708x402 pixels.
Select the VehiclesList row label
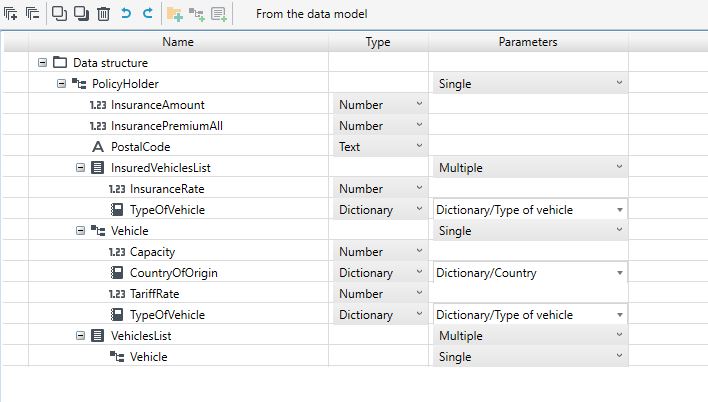[x=141, y=336]
